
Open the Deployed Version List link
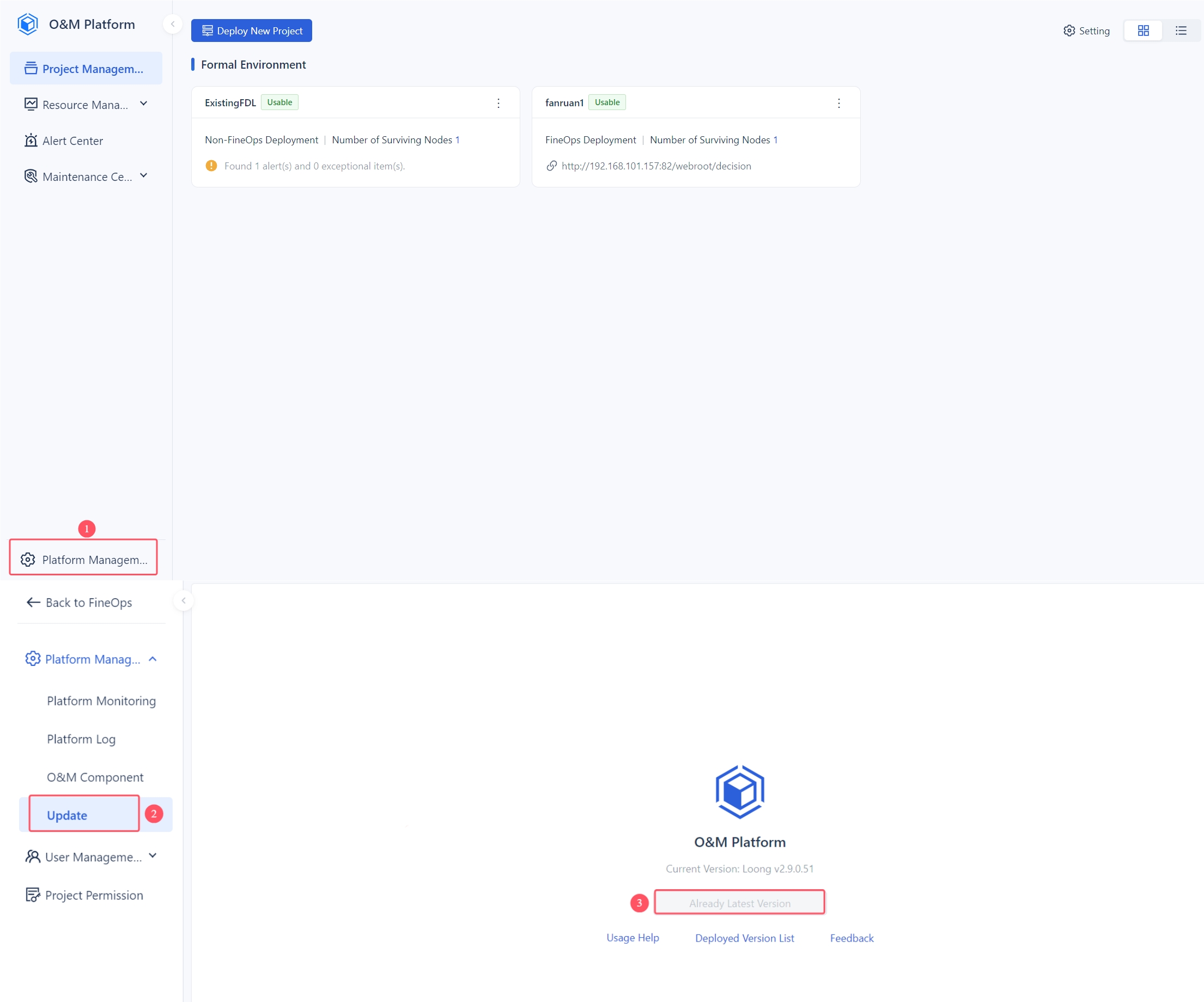pos(744,938)
